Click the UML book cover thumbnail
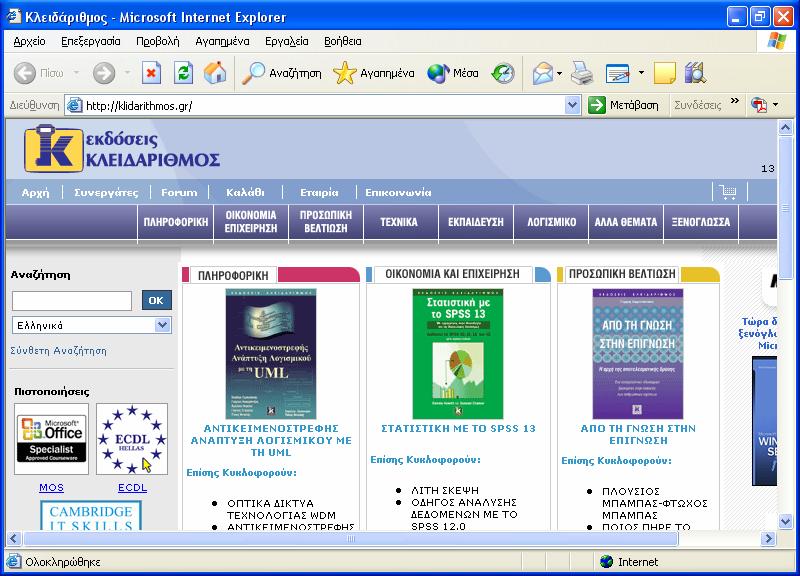The width and height of the screenshot is (800, 576). tap(271, 354)
